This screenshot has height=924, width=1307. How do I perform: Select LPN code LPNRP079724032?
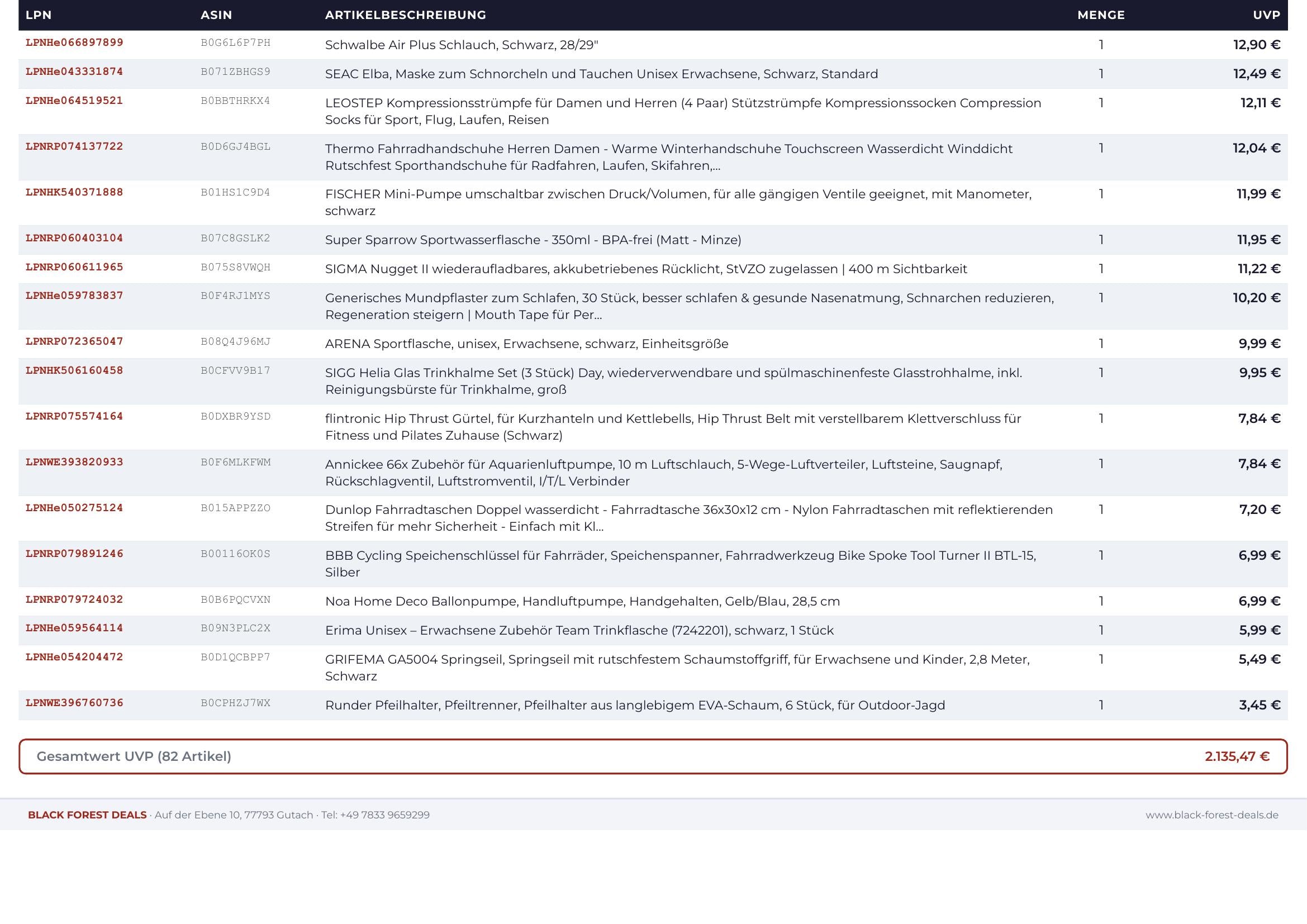tap(74, 599)
